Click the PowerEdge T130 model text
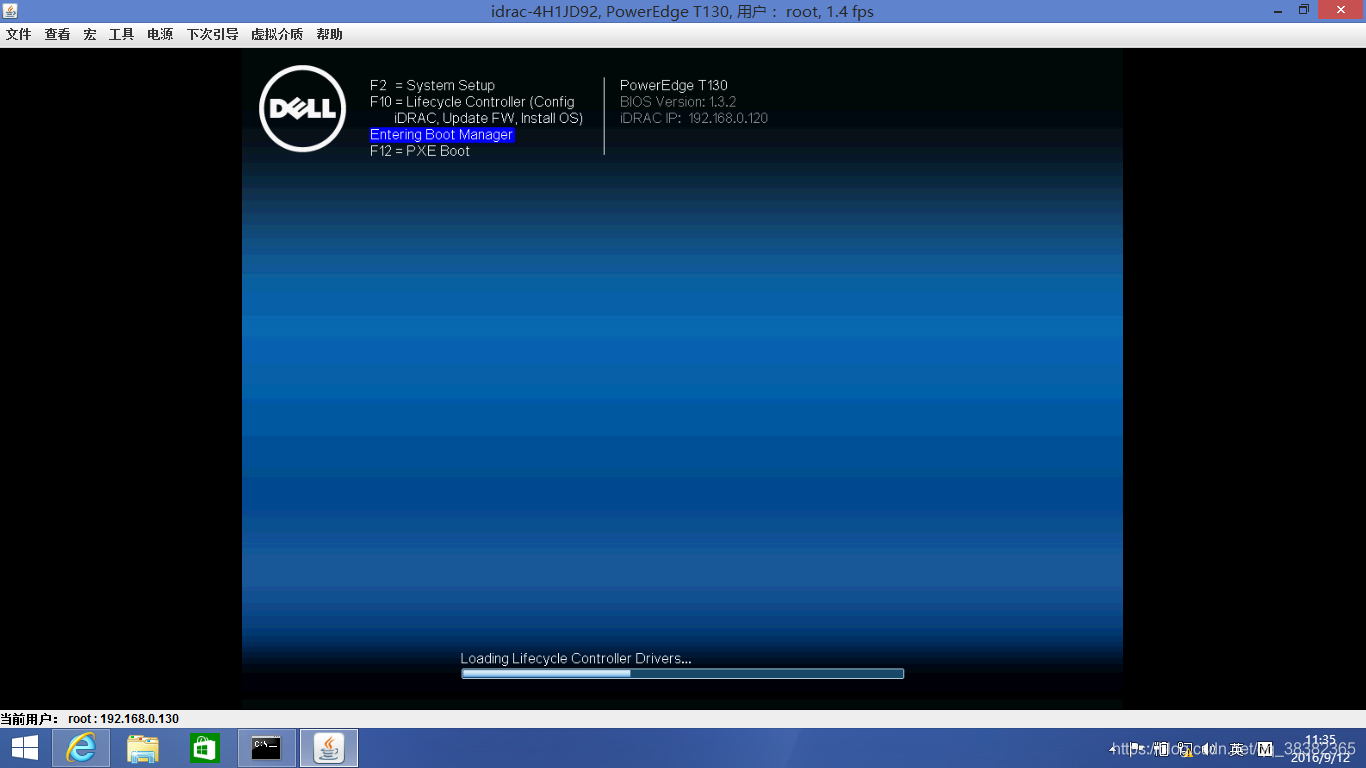 pyautogui.click(x=674, y=86)
